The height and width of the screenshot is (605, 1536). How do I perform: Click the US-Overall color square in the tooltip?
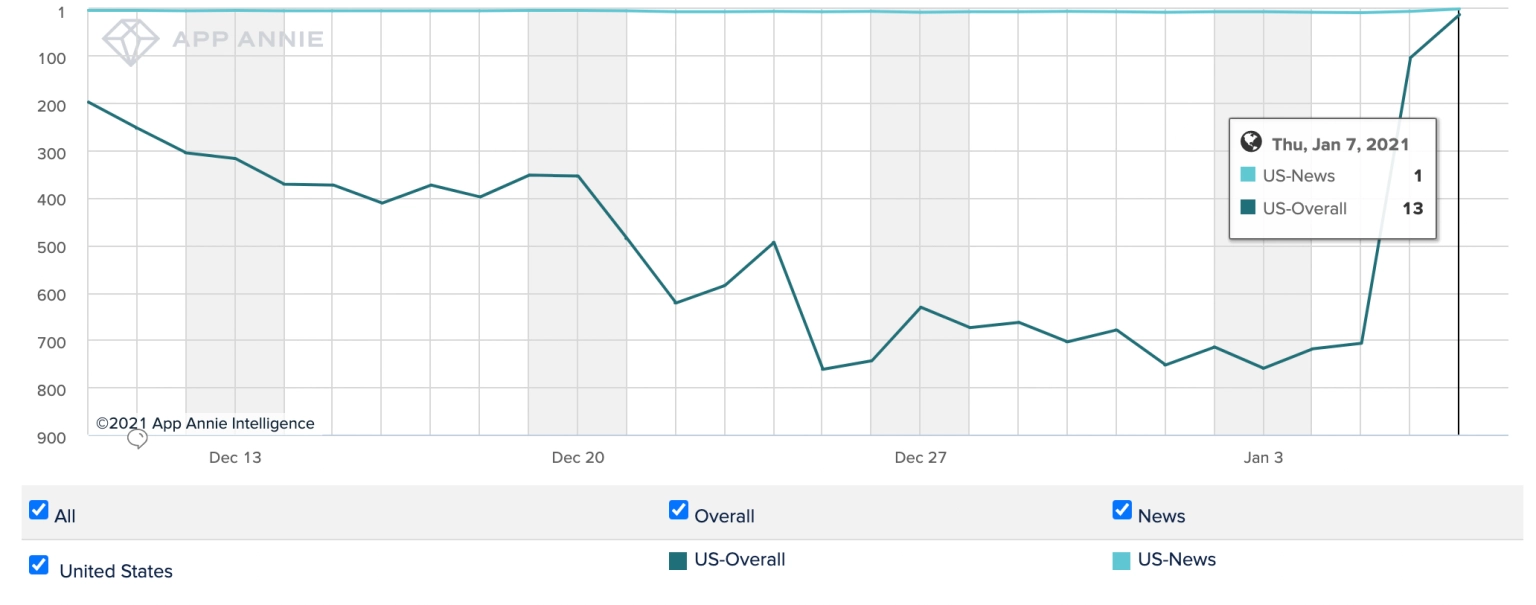coord(1247,208)
